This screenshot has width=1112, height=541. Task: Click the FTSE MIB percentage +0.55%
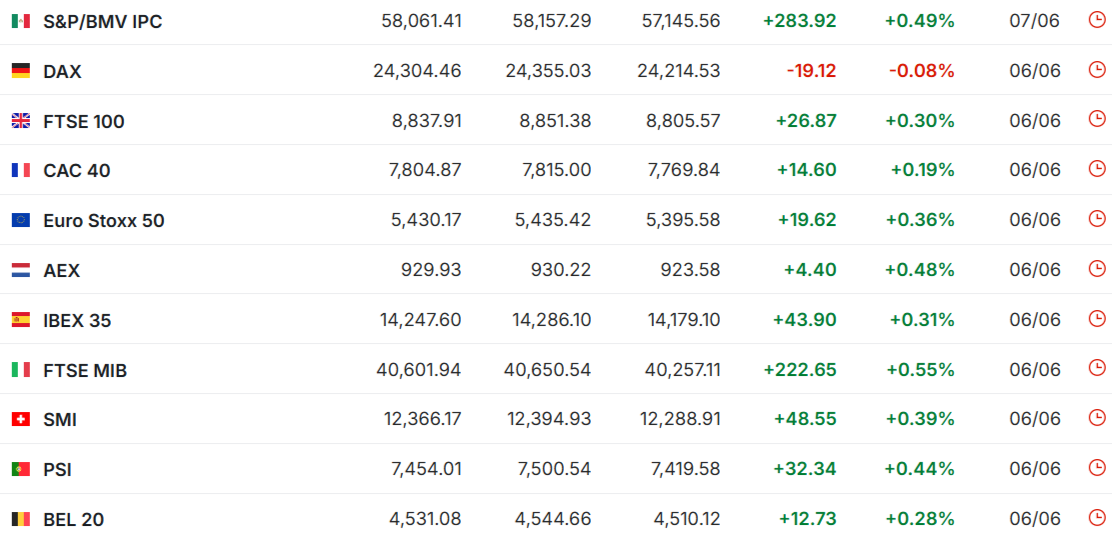919,369
